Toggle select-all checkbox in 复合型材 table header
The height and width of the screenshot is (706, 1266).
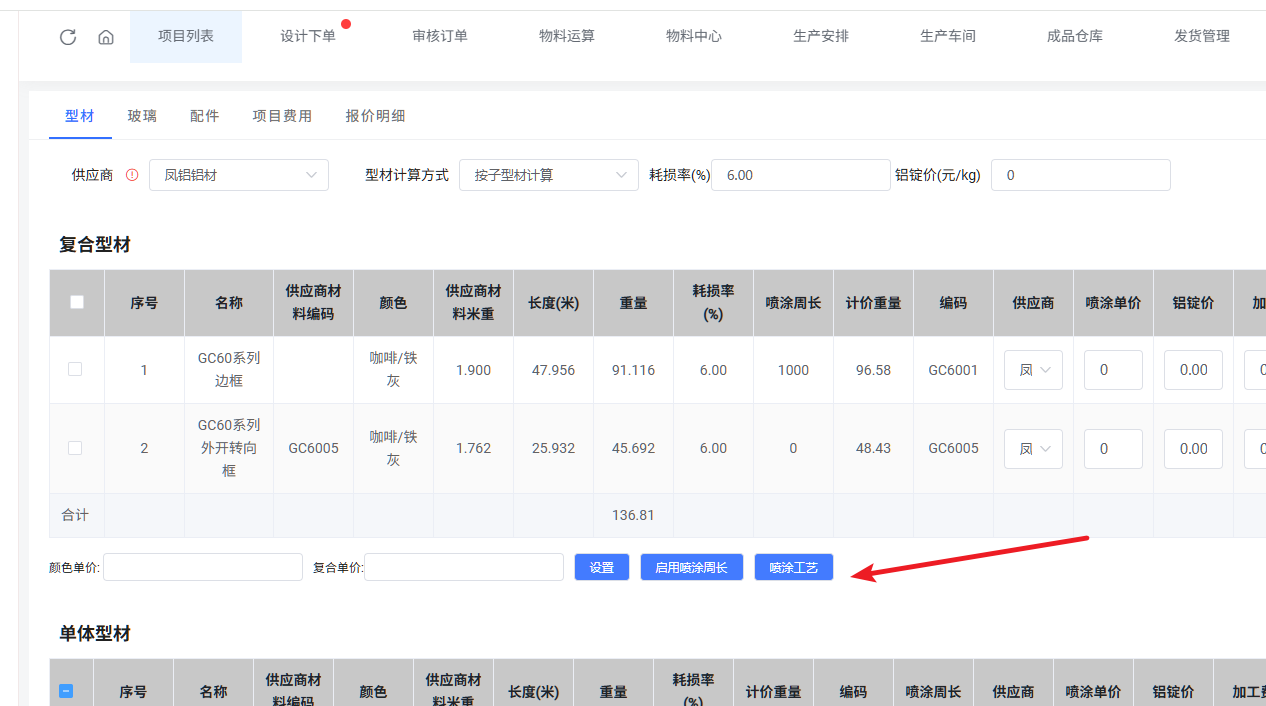77,302
